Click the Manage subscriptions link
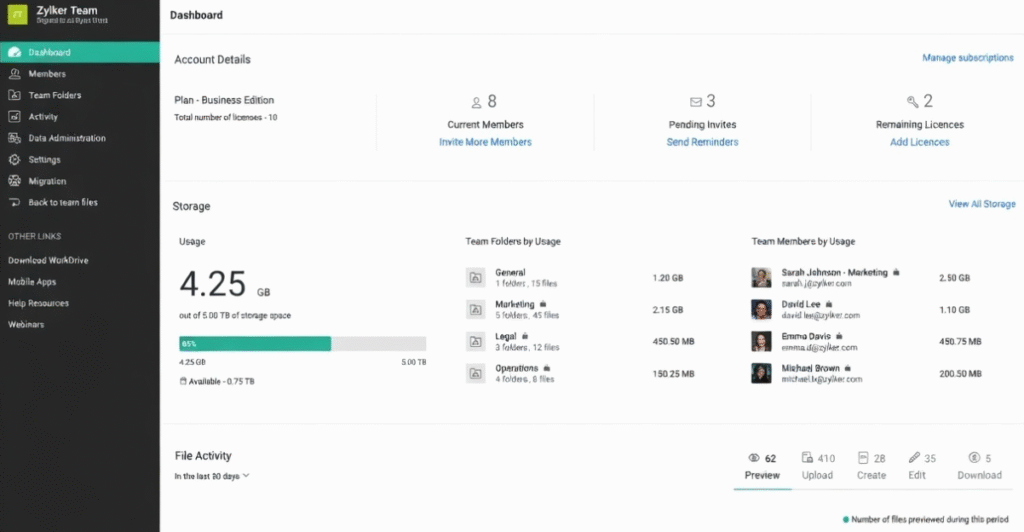 pos(968,57)
